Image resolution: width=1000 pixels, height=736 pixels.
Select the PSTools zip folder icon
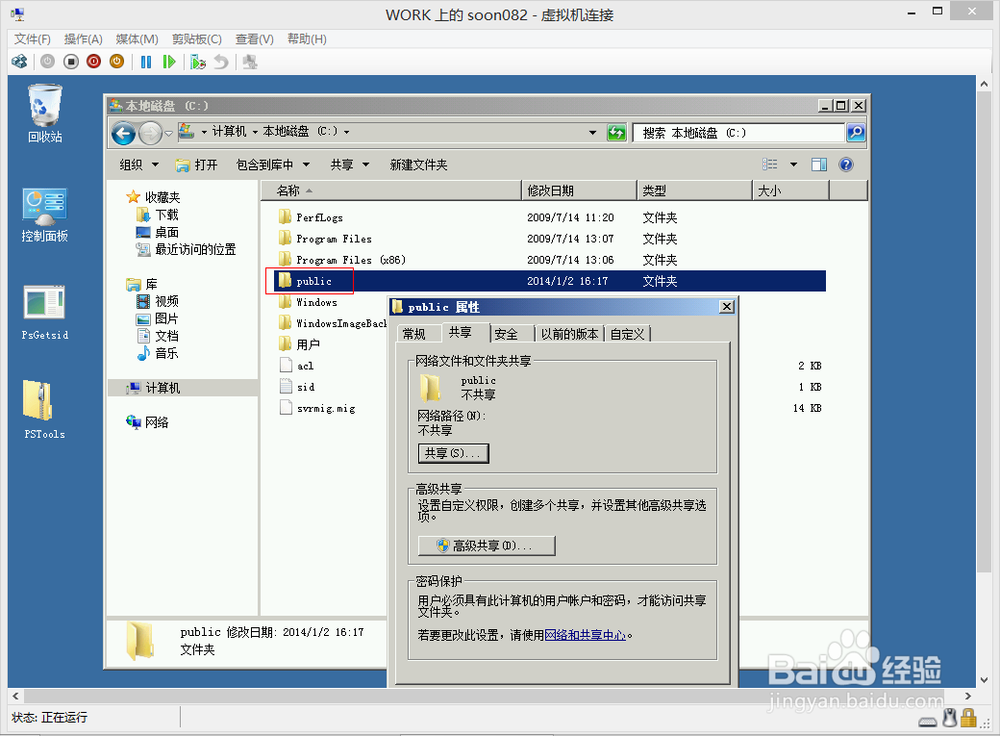coord(45,409)
